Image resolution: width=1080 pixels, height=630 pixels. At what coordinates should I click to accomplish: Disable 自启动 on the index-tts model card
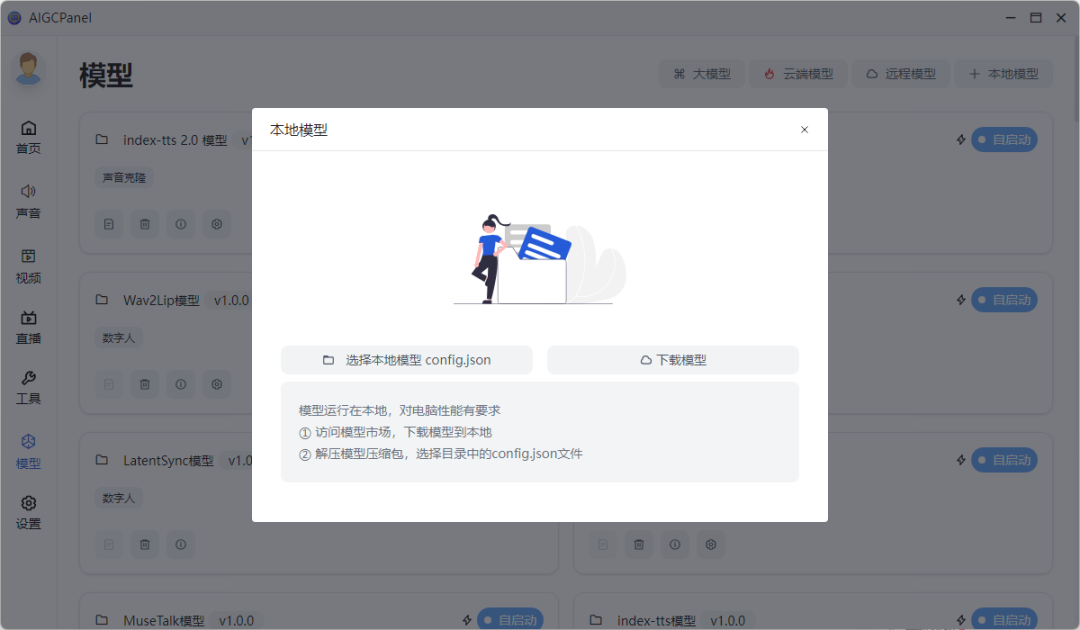point(1006,619)
